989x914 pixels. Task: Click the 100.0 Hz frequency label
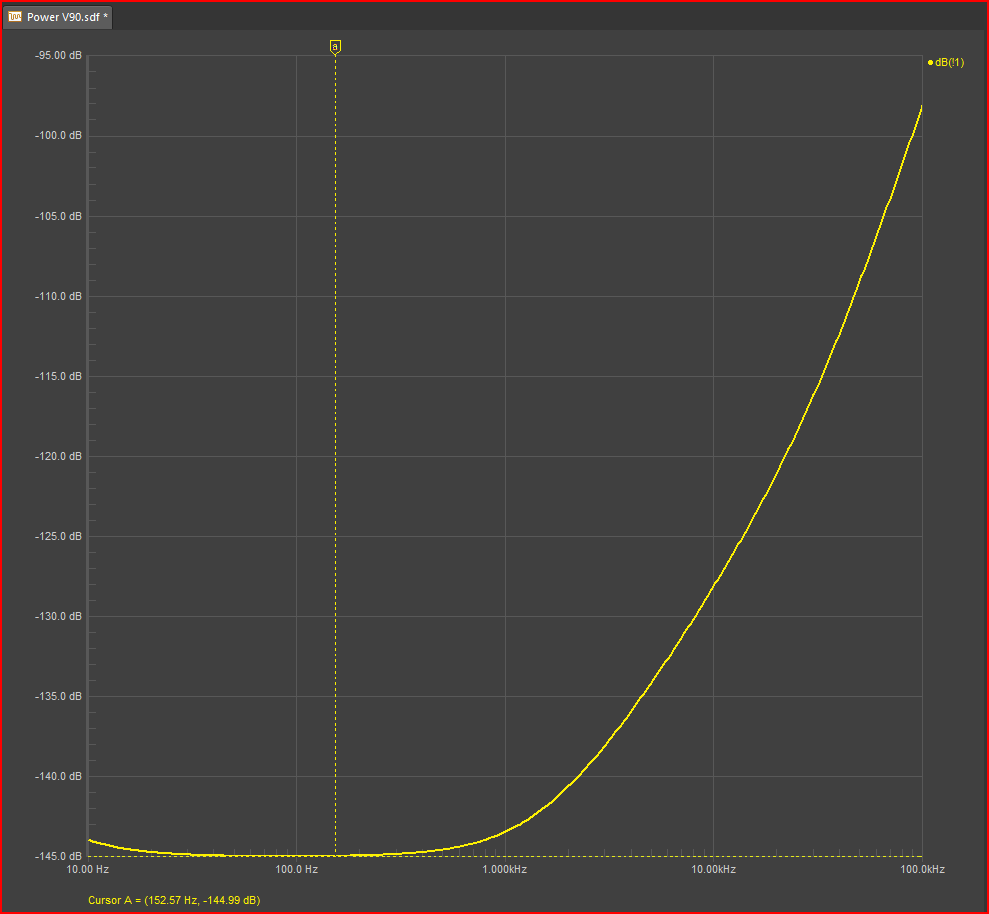point(296,869)
